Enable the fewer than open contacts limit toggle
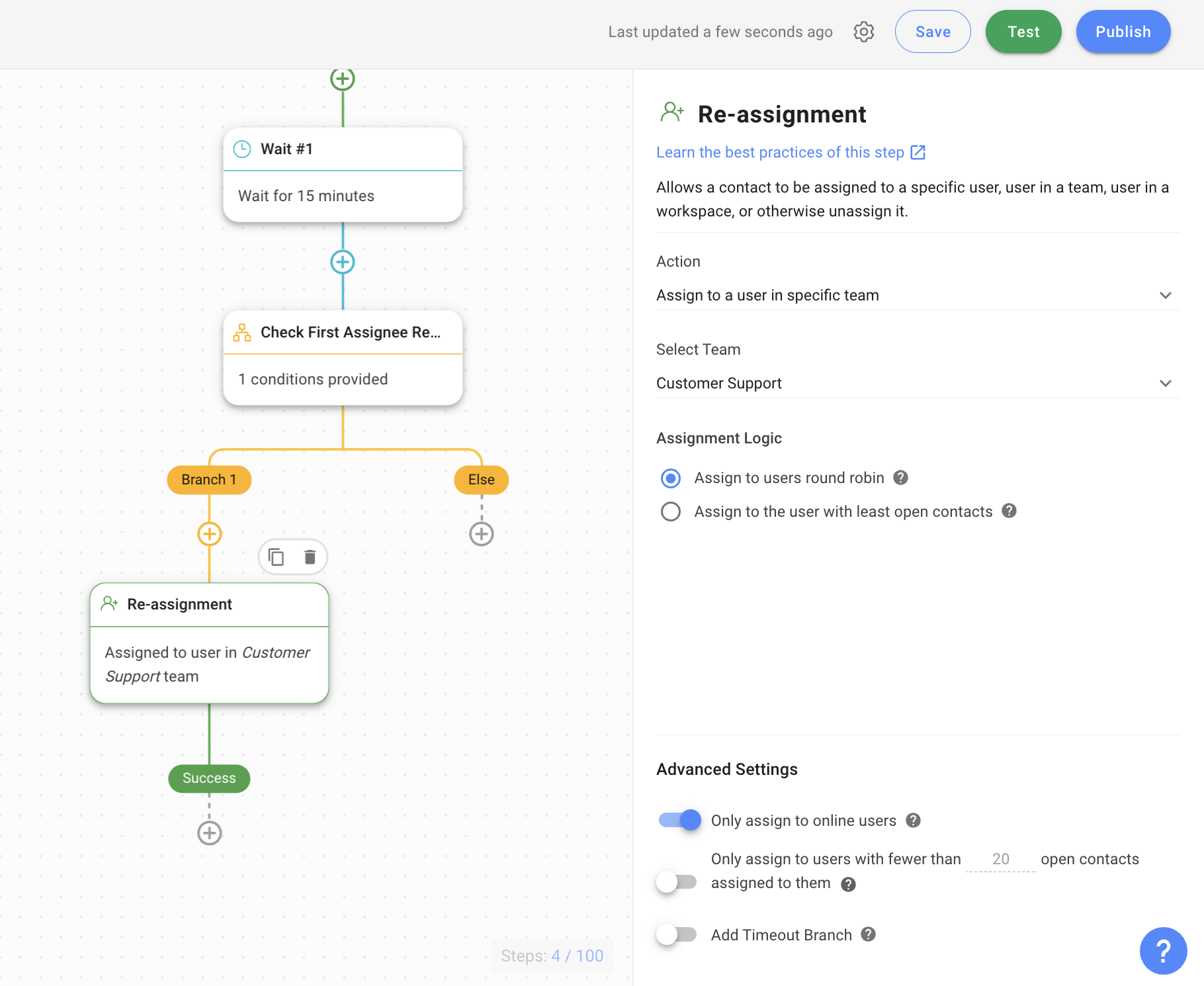The image size is (1204, 986). coord(677,881)
